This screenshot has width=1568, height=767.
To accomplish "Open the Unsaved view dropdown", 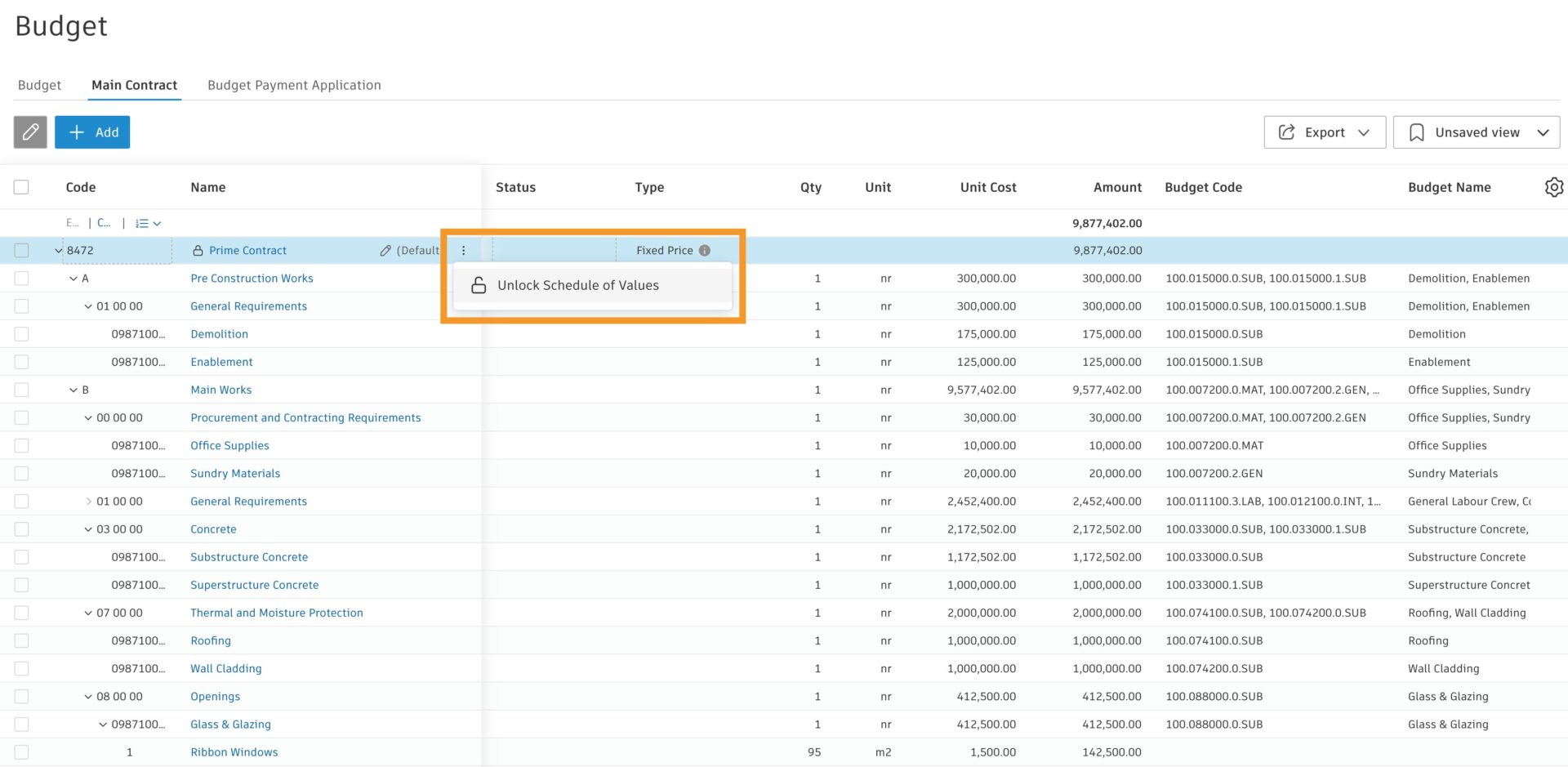I will pyautogui.click(x=1543, y=132).
